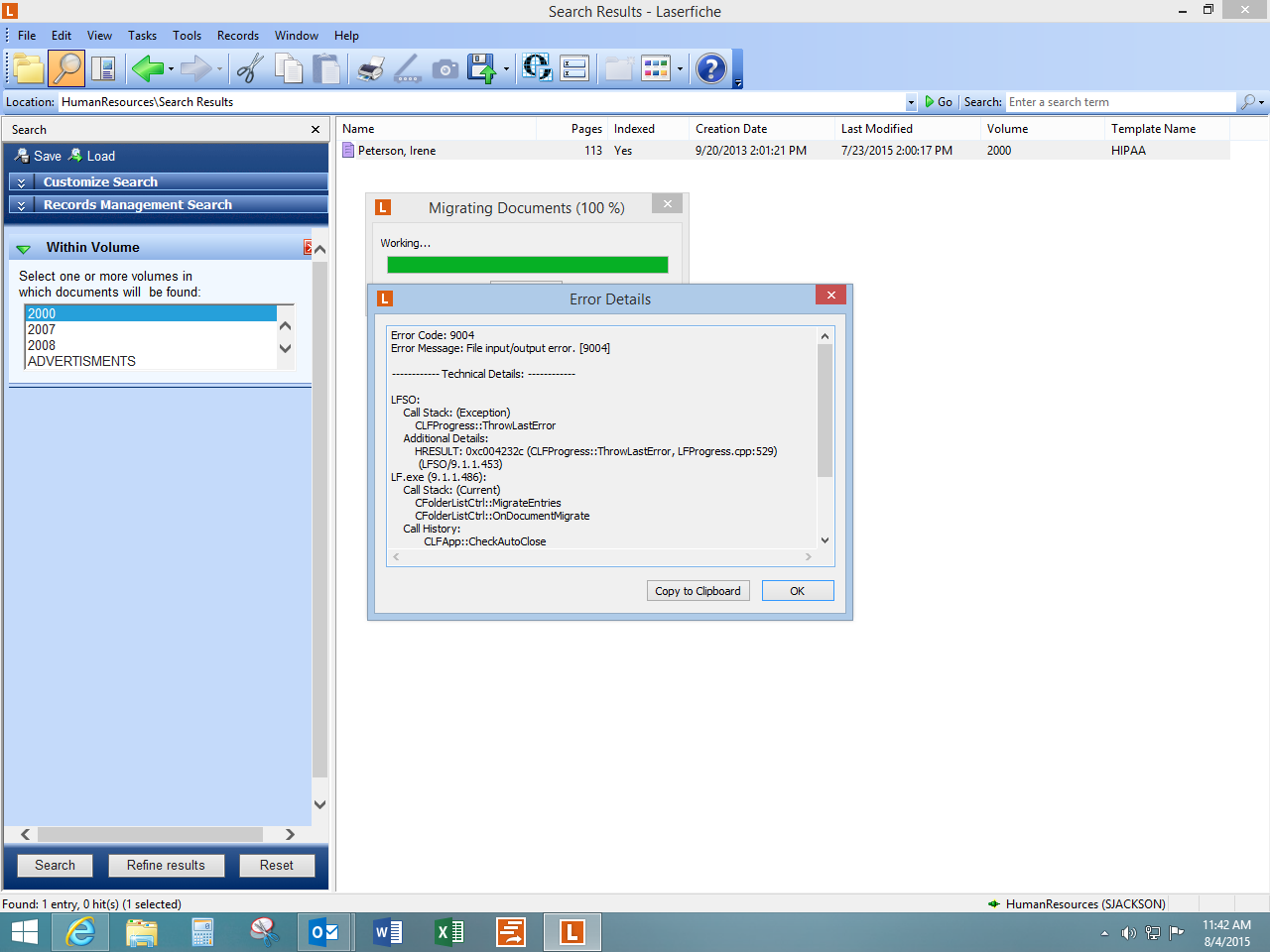Close the Search pane
The width and height of the screenshot is (1270, 952).
(x=316, y=130)
